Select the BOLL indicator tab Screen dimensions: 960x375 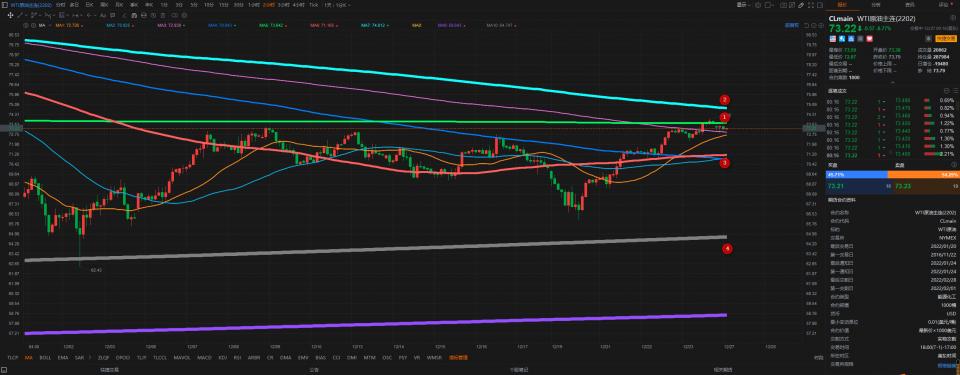click(45, 357)
